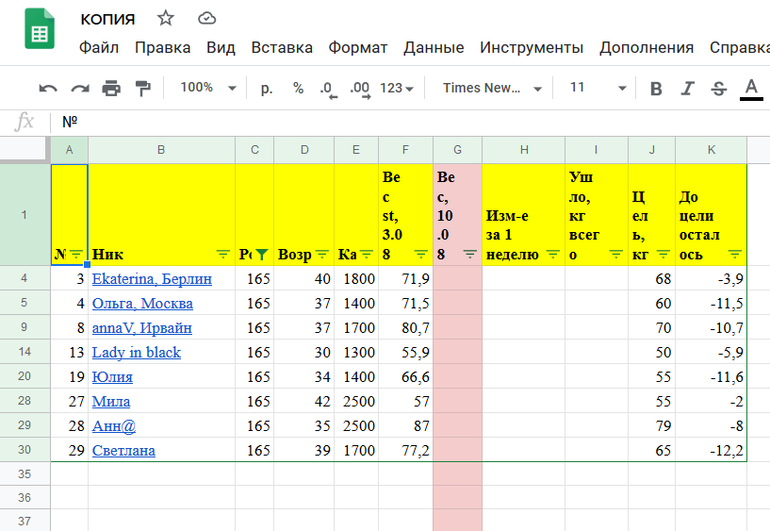
Task: Open the Times New font dropdown
Action: point(492,88)
